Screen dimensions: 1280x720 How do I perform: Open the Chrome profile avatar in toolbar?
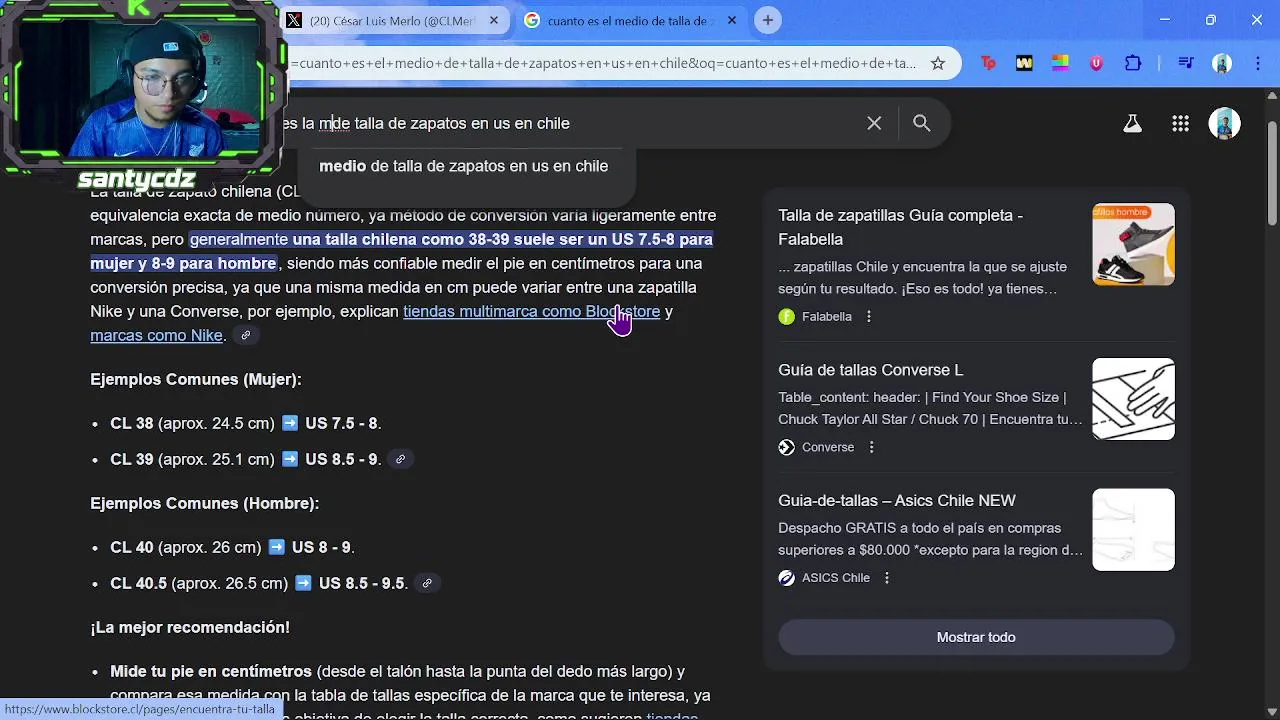pyautogui.click(x=1222, y=63)
